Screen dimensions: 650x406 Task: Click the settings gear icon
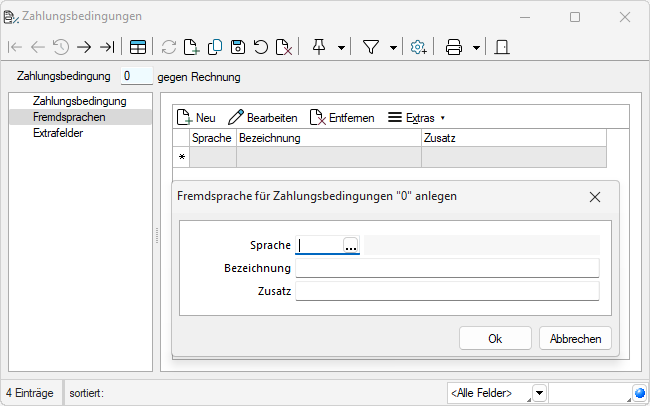(418, 47)
